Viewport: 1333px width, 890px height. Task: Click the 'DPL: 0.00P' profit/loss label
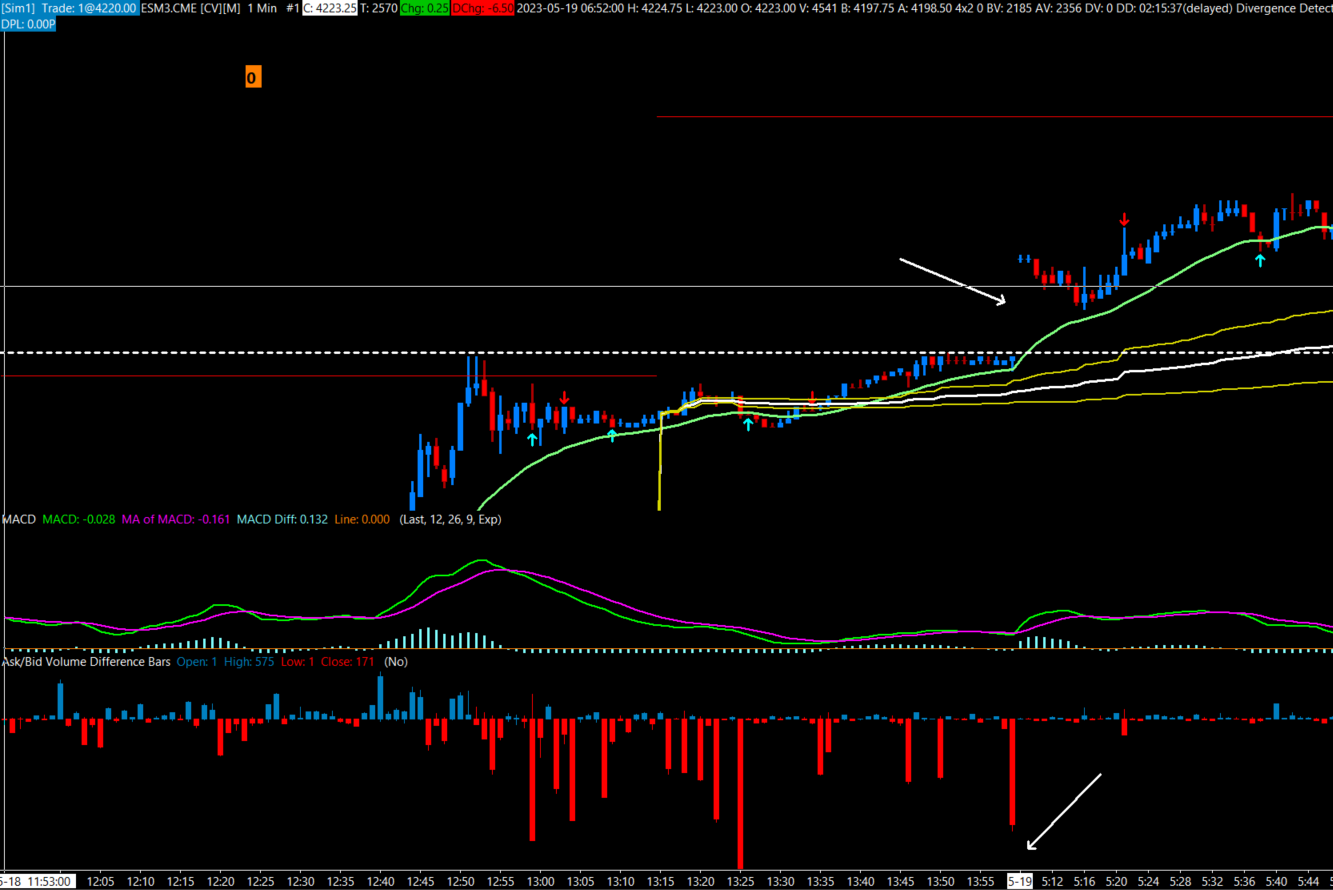(x=28, y=23)
